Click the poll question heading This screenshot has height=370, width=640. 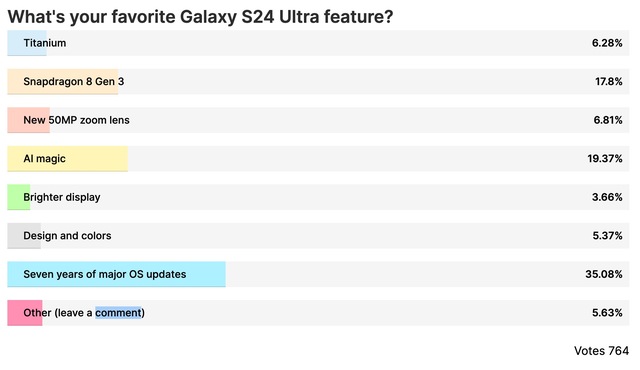200,17
